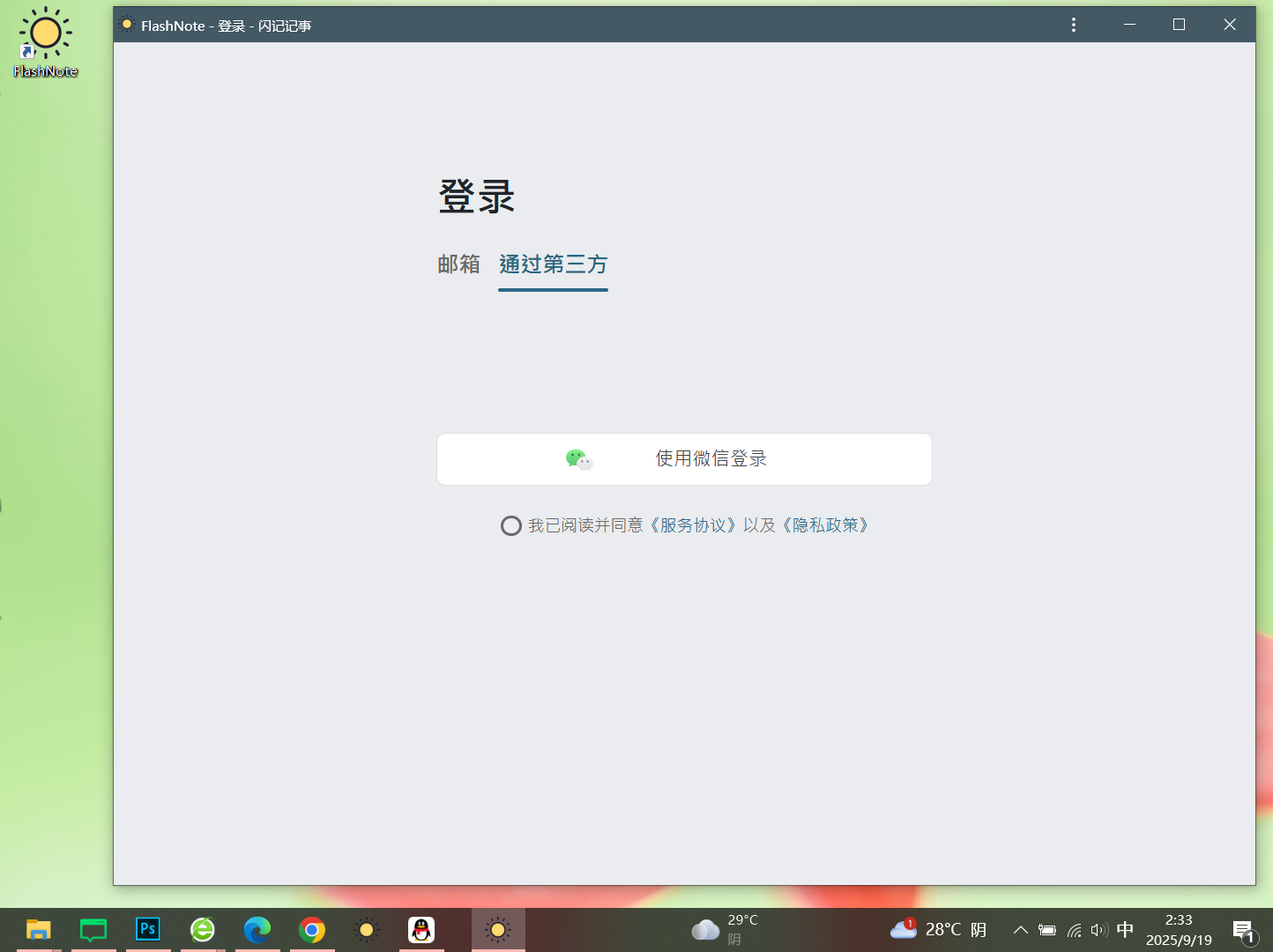
Task: Open the QQ penguin icon in taskbar
Action: [421, 930]
